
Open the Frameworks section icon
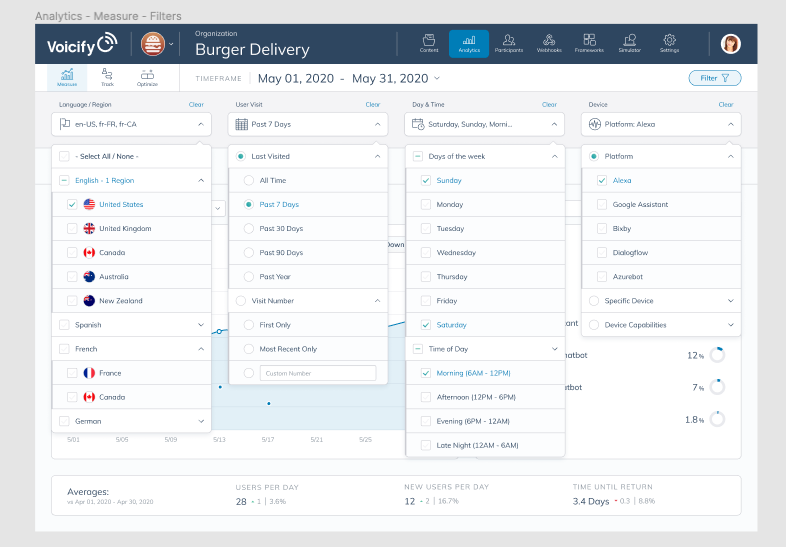(x=589, y=43)
